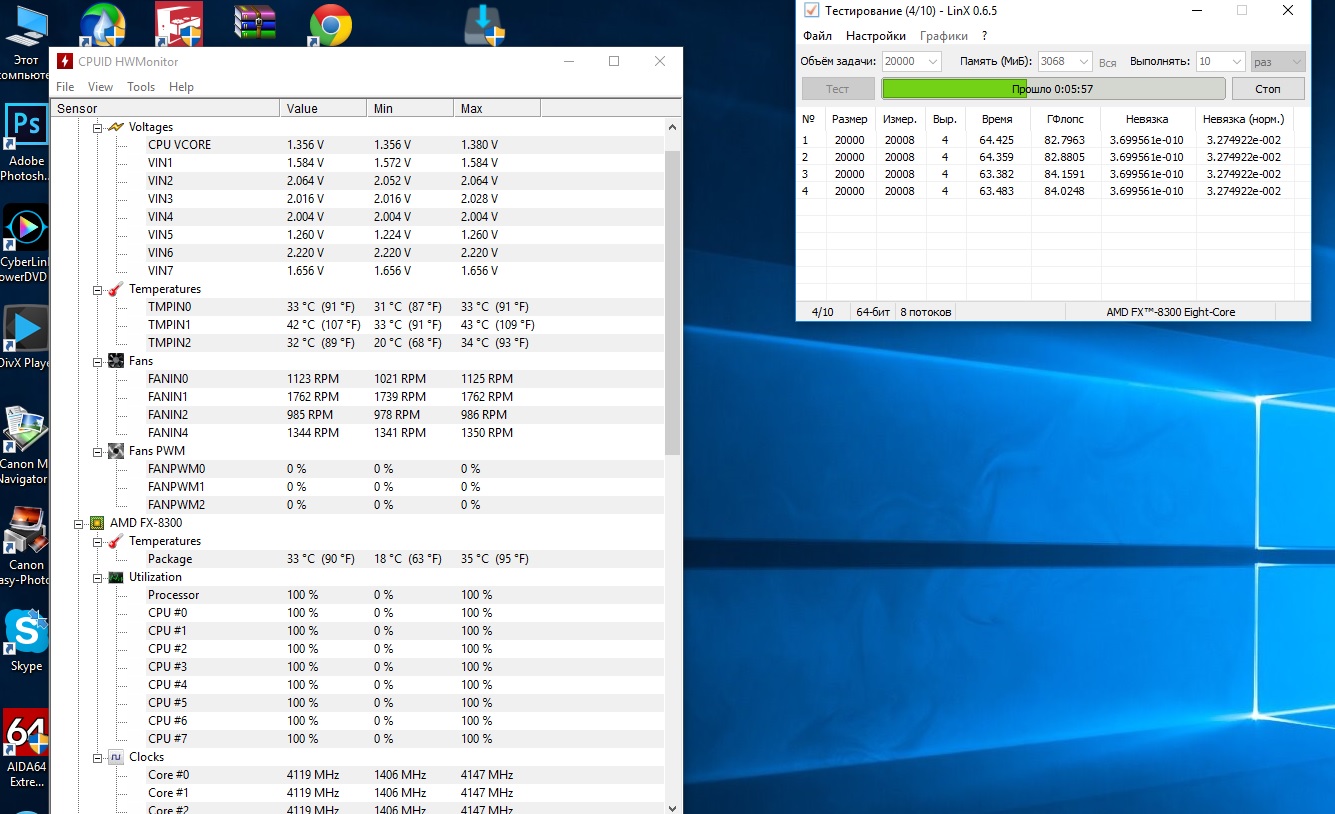This screenshot has width=1335, height=814.
Task: Open the View menu in HWMonitor
Action: pos(101,87)
